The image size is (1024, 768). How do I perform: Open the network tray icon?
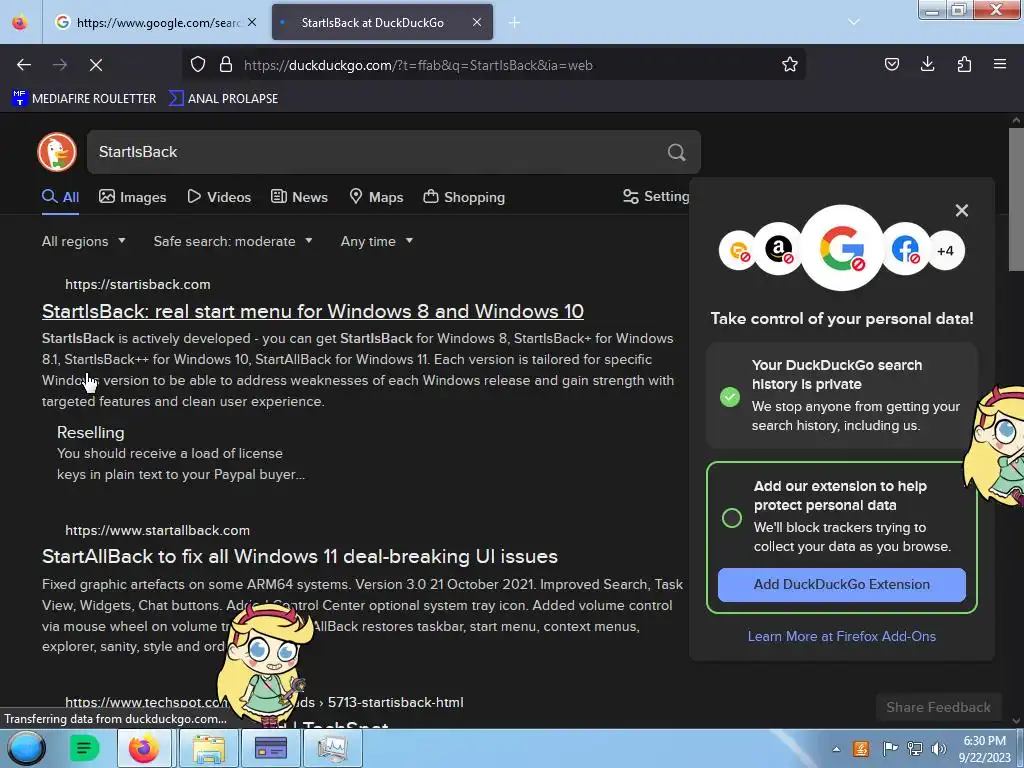[x=915, y=749]
